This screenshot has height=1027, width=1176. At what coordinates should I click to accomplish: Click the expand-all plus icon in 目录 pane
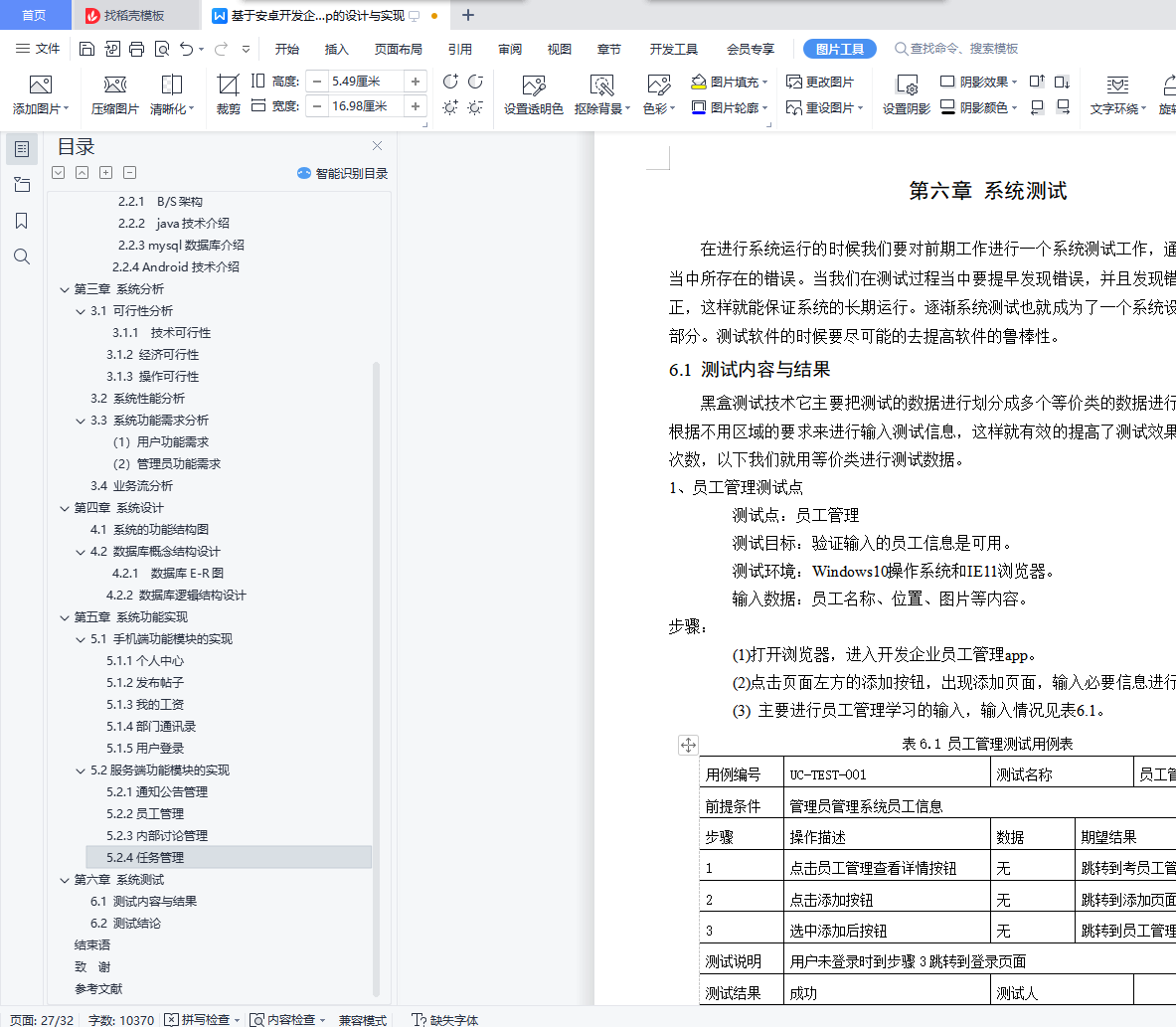105,173
